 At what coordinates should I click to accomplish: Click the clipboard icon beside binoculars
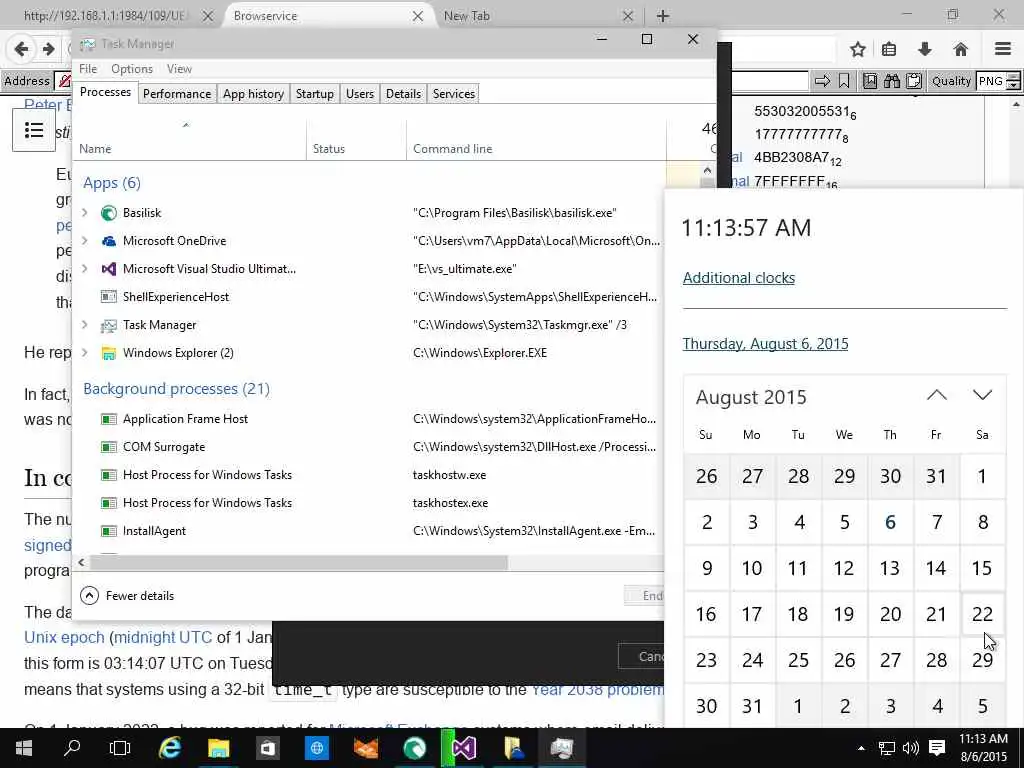pos(914,81)
